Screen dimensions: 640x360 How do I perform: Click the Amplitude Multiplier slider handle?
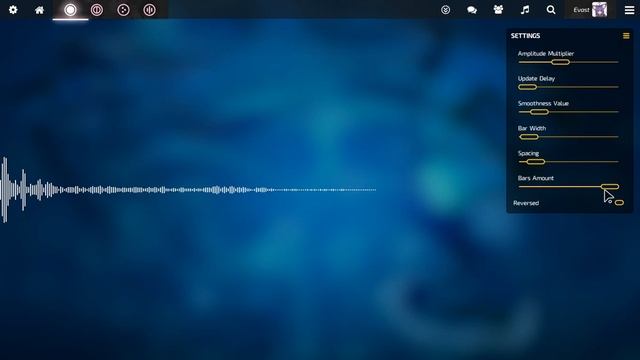(560, 62)
